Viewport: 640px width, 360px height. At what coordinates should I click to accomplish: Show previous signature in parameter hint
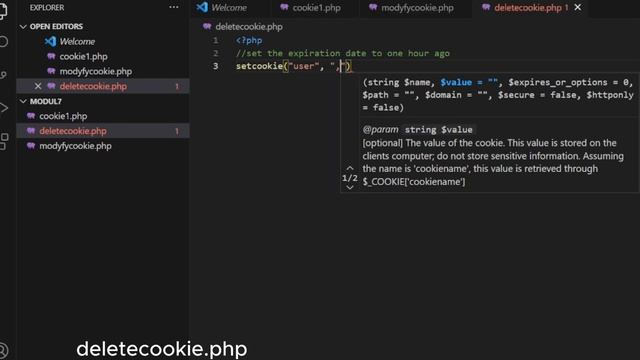point(350,168)
